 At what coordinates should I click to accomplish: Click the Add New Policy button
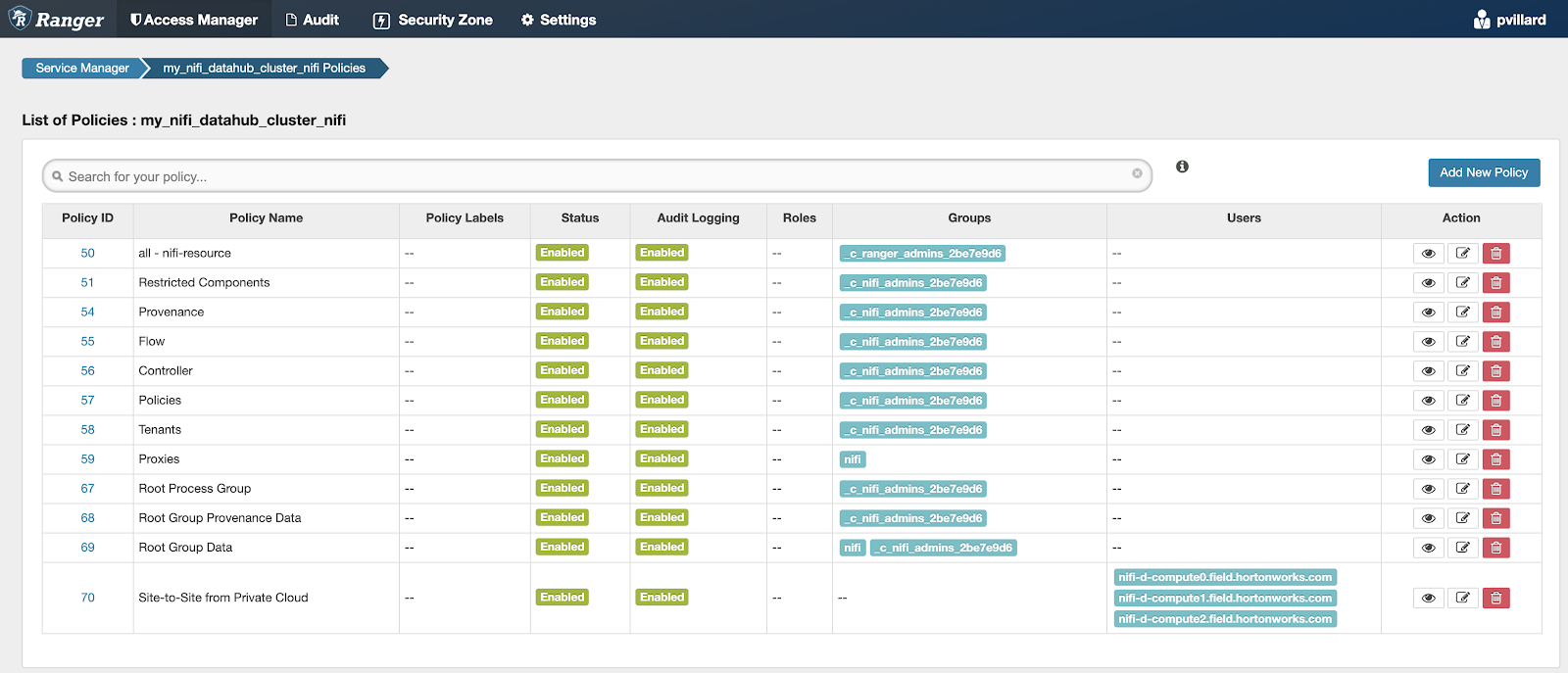pos(1483,172)
